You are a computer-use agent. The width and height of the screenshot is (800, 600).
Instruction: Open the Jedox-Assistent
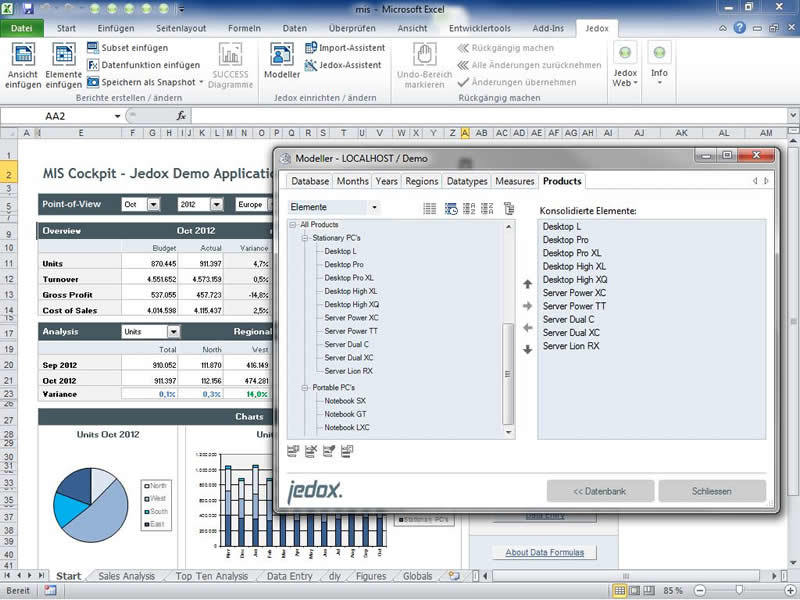343,65
